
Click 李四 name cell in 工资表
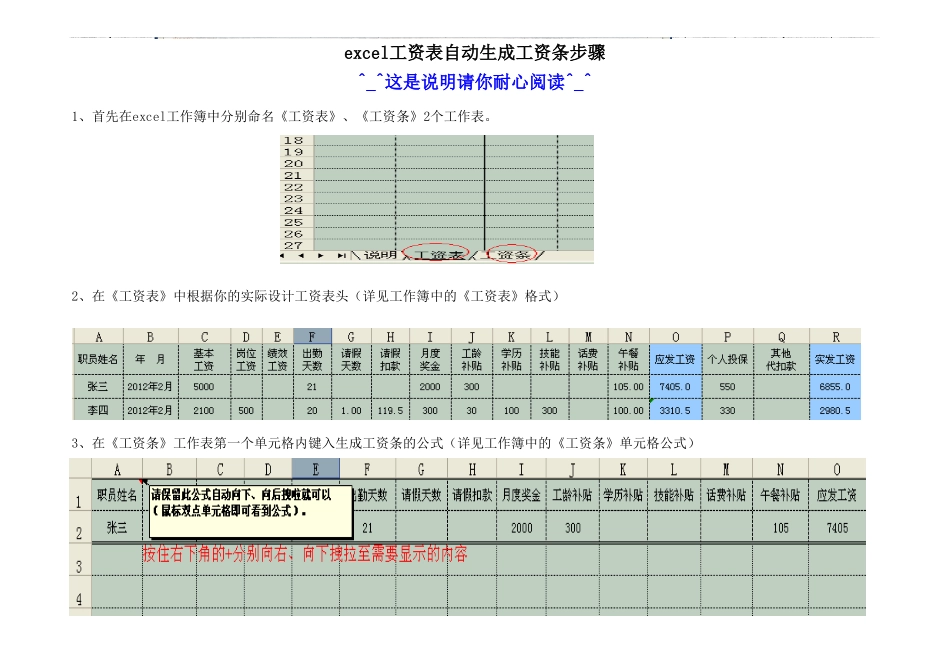click(98, 409)
